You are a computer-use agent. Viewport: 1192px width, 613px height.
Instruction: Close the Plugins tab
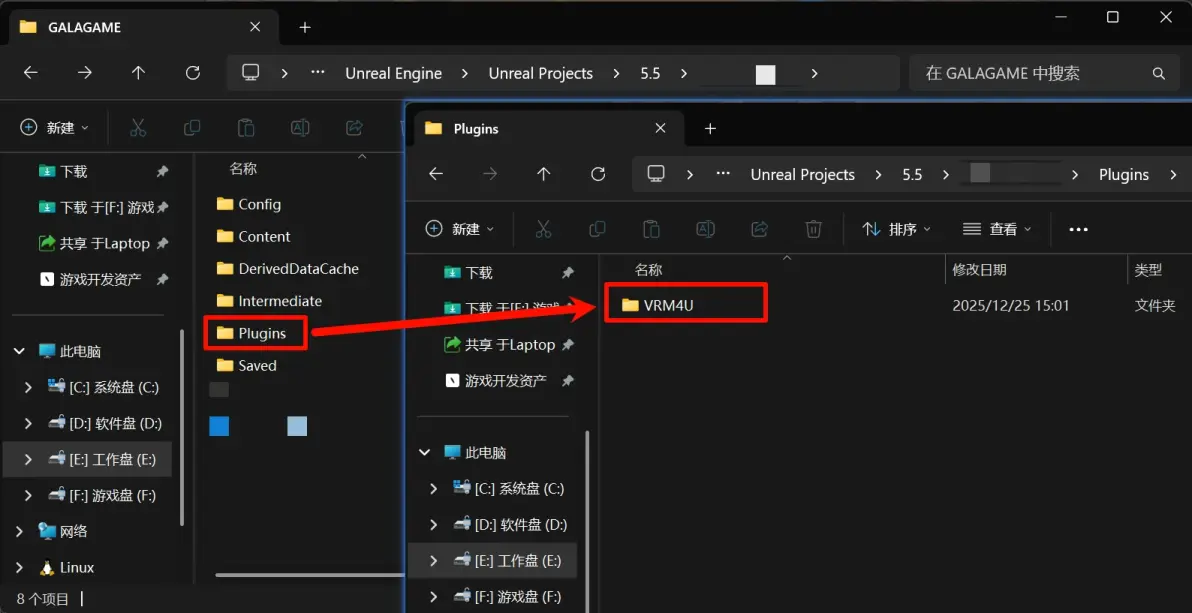point(661,129)
